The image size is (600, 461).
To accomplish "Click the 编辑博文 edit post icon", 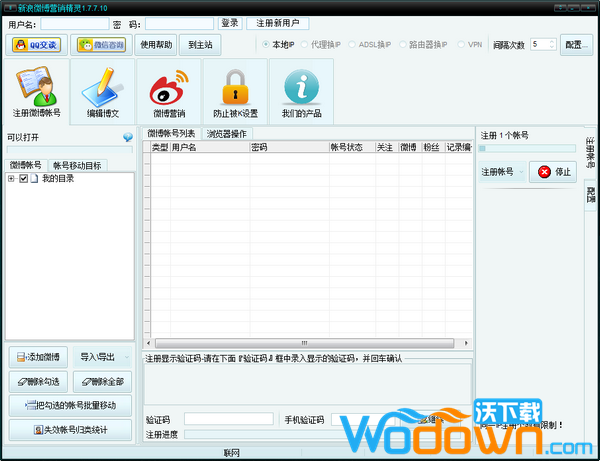I will 103,92.
